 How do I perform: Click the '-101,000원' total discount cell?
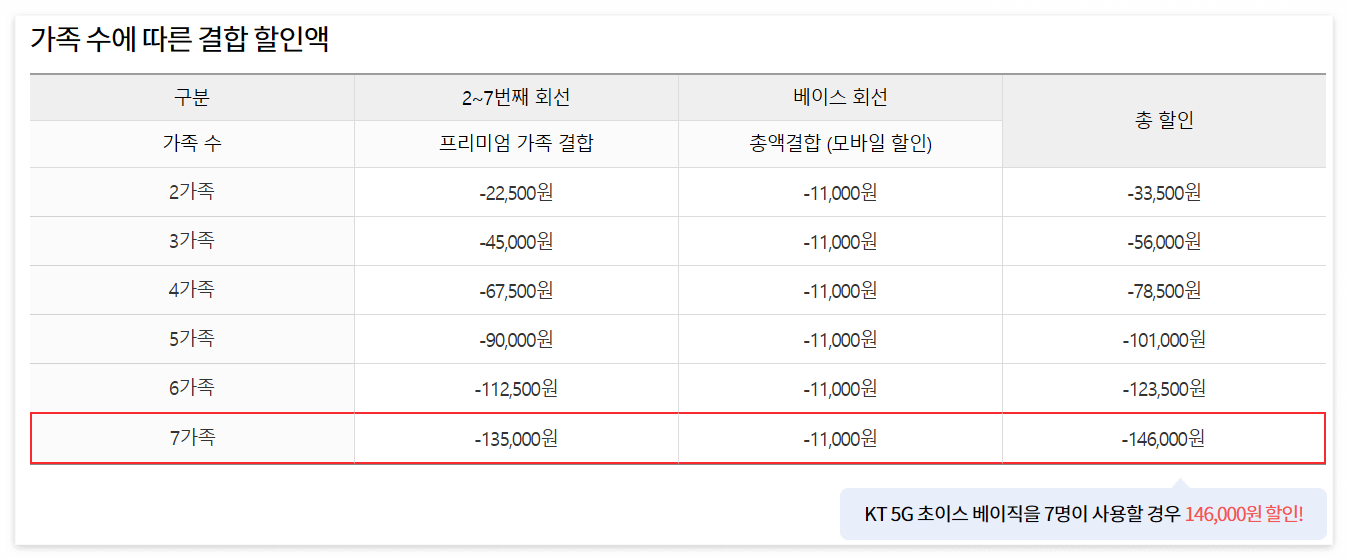pos(1164,339)
